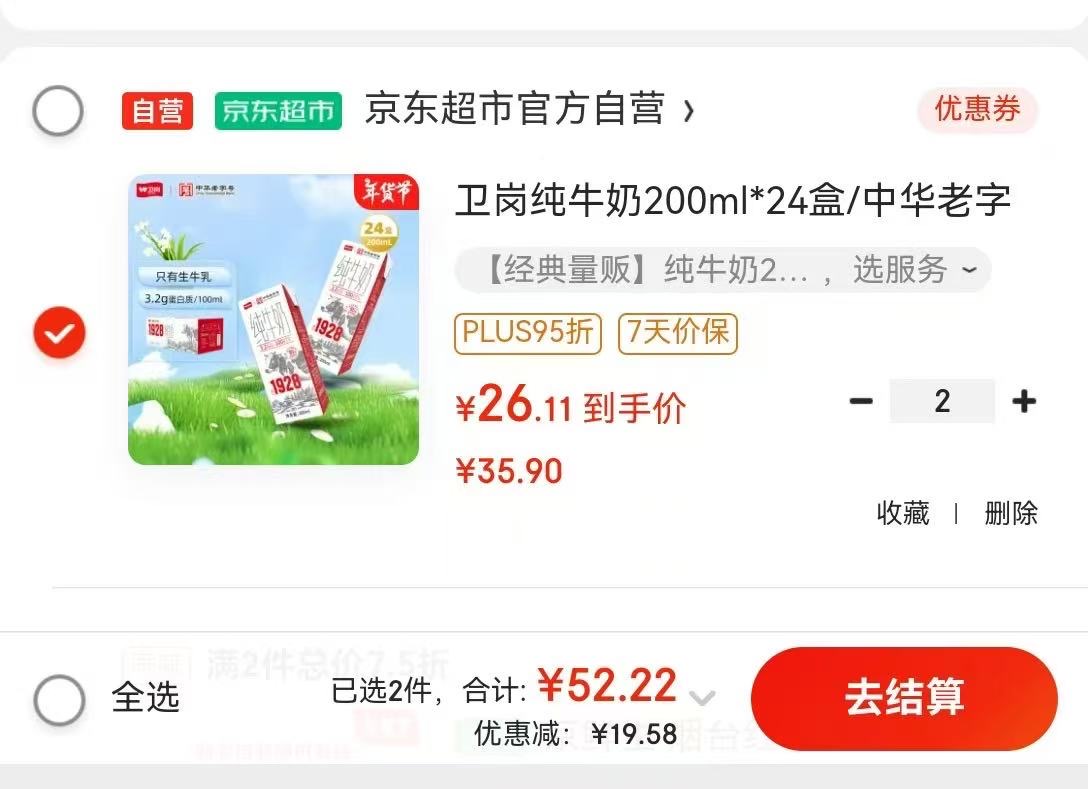Uncheck the selected 卫岗纯牛奶 item
The height and width of the screenshot is (789, 1088).
[60, 332]
